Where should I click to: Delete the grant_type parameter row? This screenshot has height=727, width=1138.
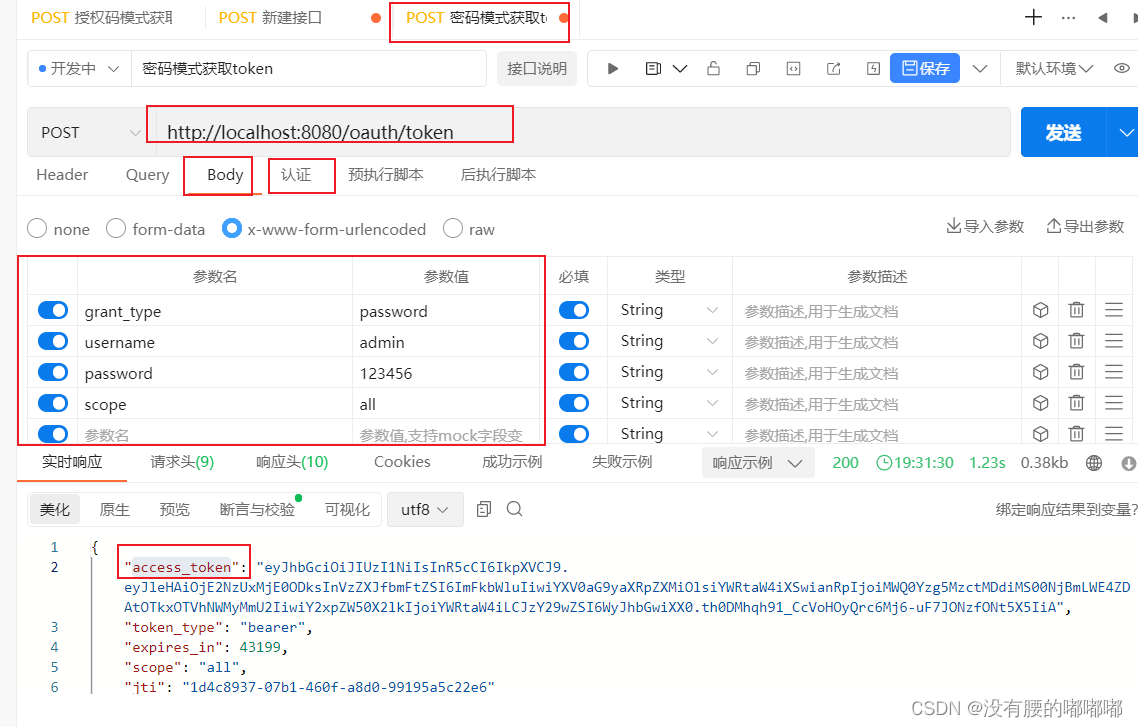coord(1076,311)
